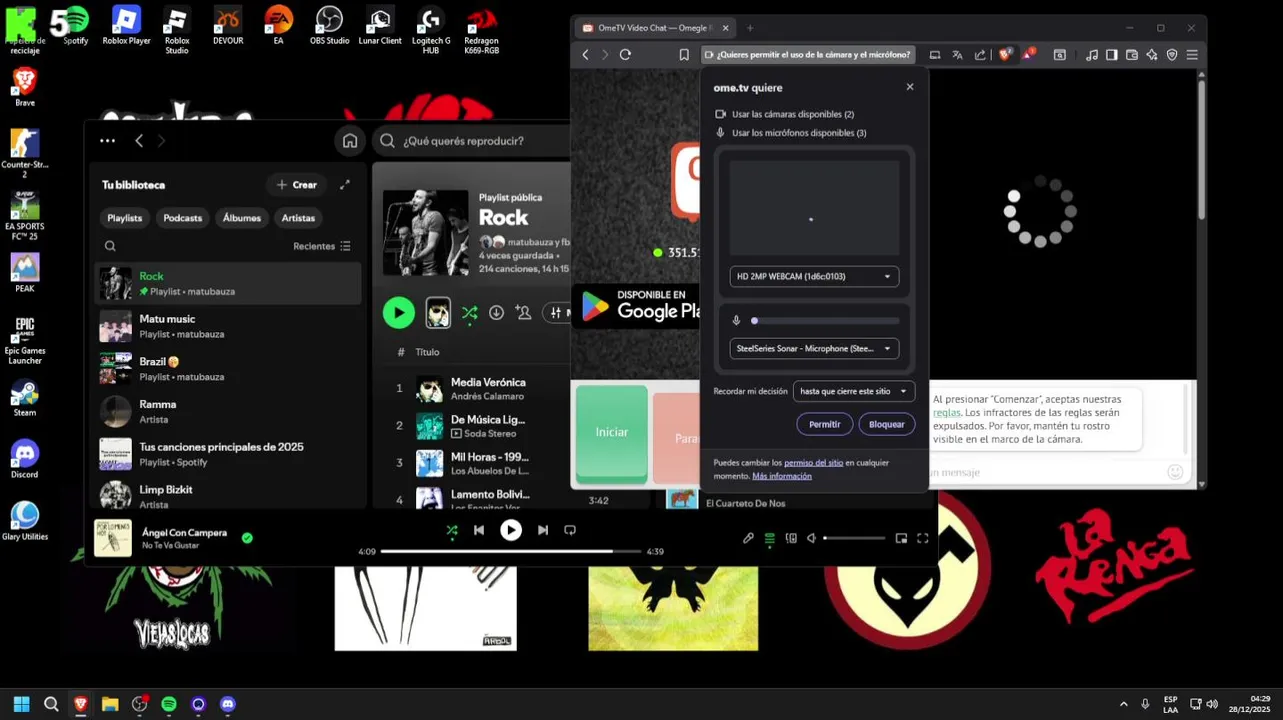Open Limp Bizkit artist entry
Screen dimensions: 1283x720
(228, 497)
